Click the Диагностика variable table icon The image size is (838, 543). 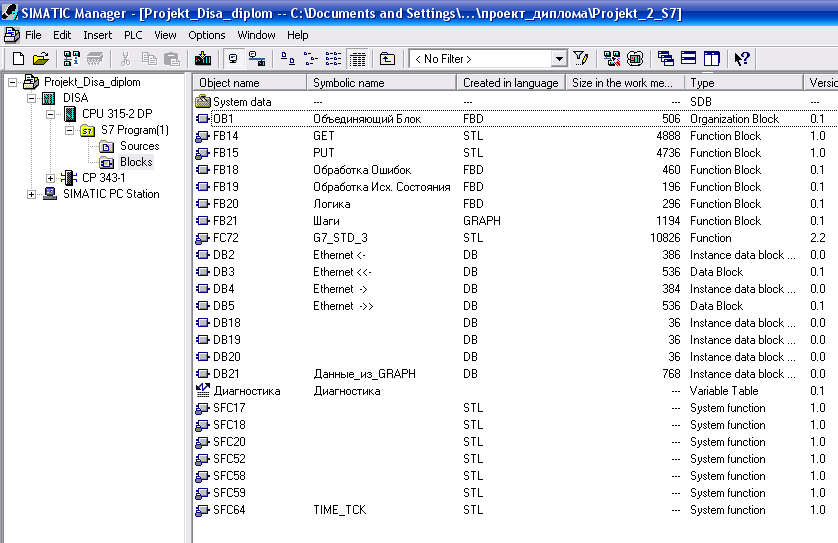tap(203, 391)
